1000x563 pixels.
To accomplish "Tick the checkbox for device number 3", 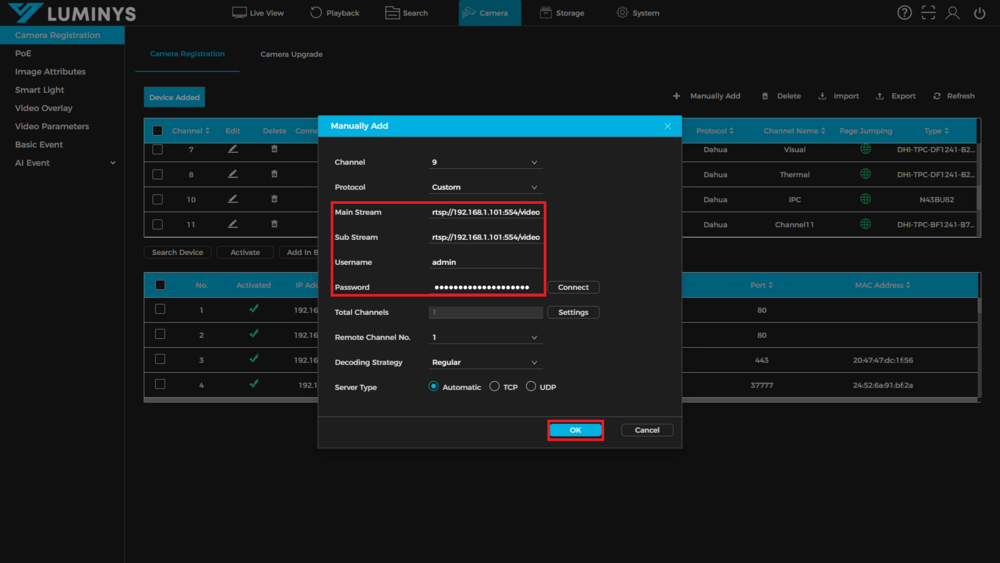I will point(160,359).
